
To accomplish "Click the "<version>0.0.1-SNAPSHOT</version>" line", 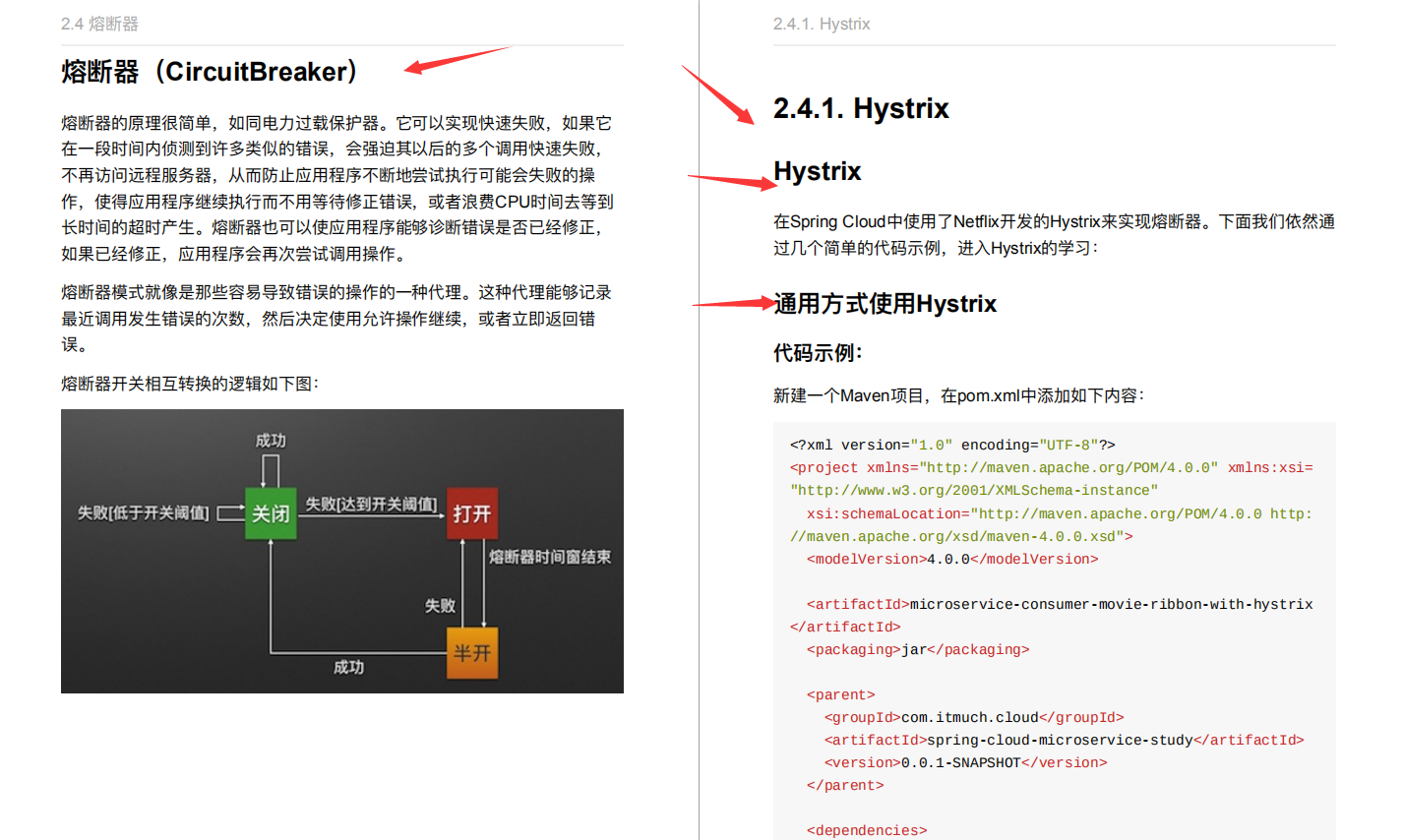I will (x=966, y=762).
